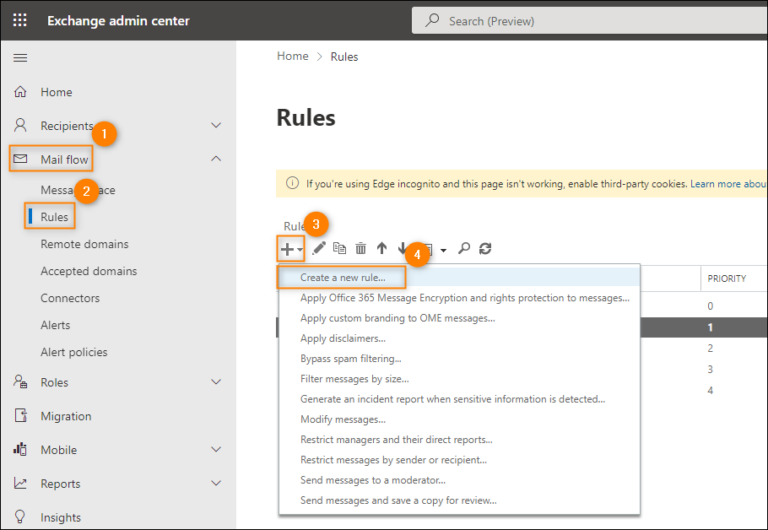
Task: Expand the Recipients section
Action: tap(216, 126)
